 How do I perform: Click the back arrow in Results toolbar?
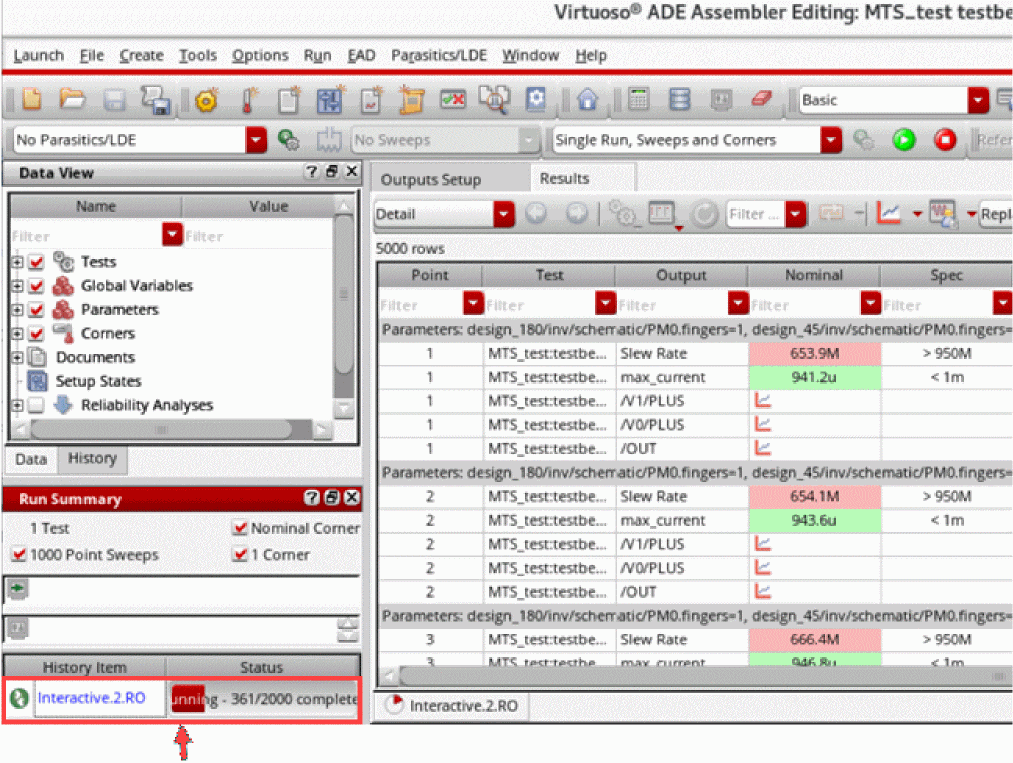pyautogui.click(x=536, y=213)
